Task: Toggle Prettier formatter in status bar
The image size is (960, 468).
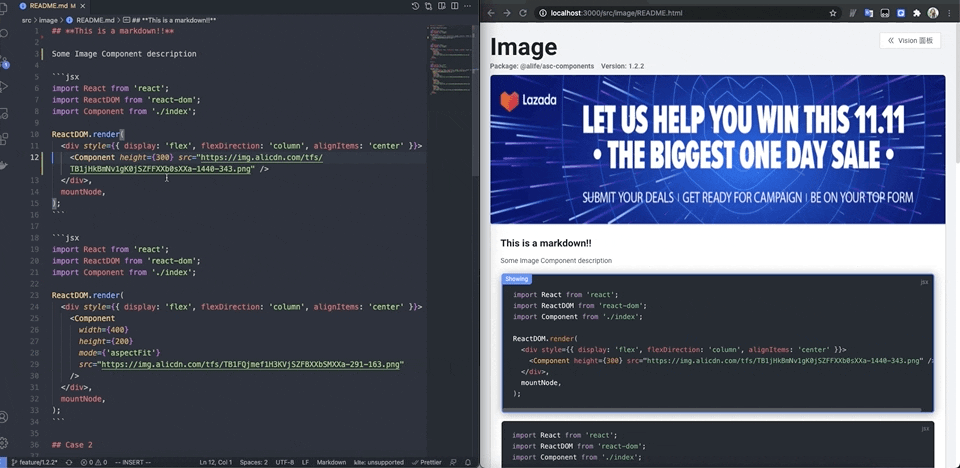Action: 427,462
